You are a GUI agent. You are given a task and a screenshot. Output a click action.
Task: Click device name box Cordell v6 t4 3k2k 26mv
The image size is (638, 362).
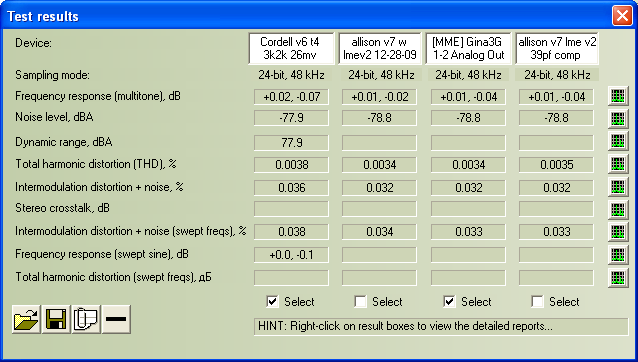[x=291, y=48]
